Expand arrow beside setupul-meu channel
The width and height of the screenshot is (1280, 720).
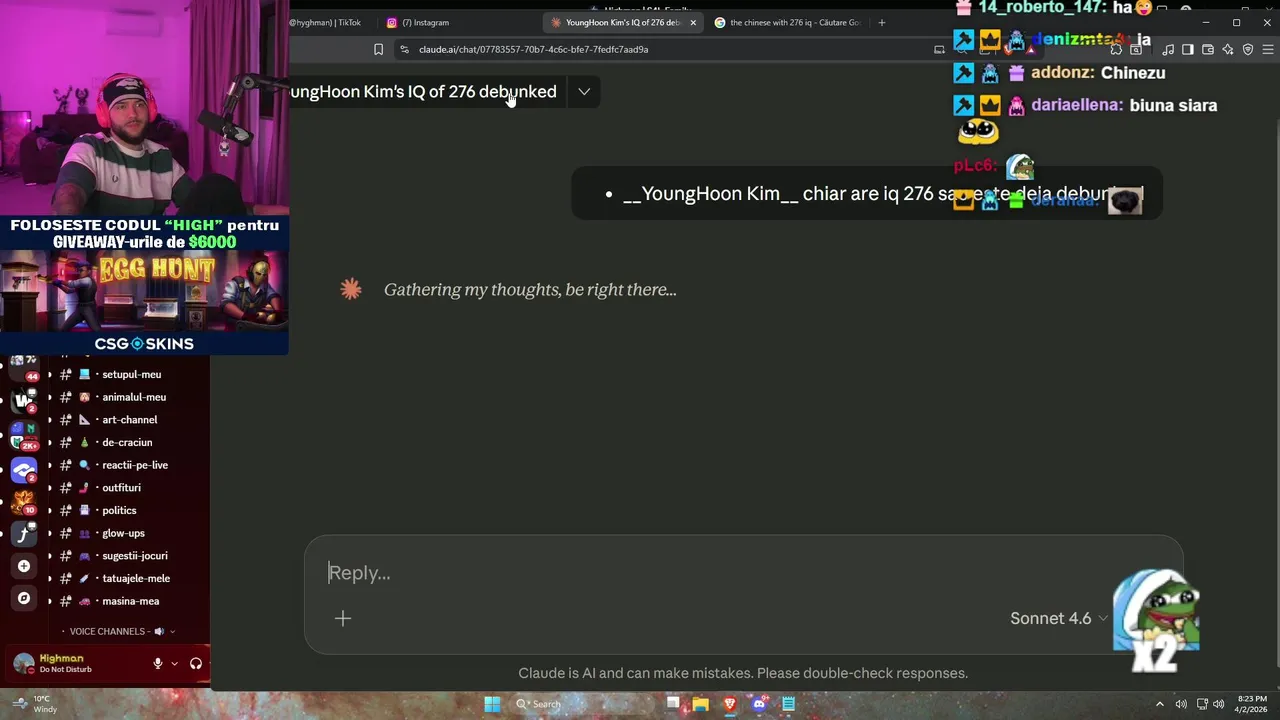point(50,375)
